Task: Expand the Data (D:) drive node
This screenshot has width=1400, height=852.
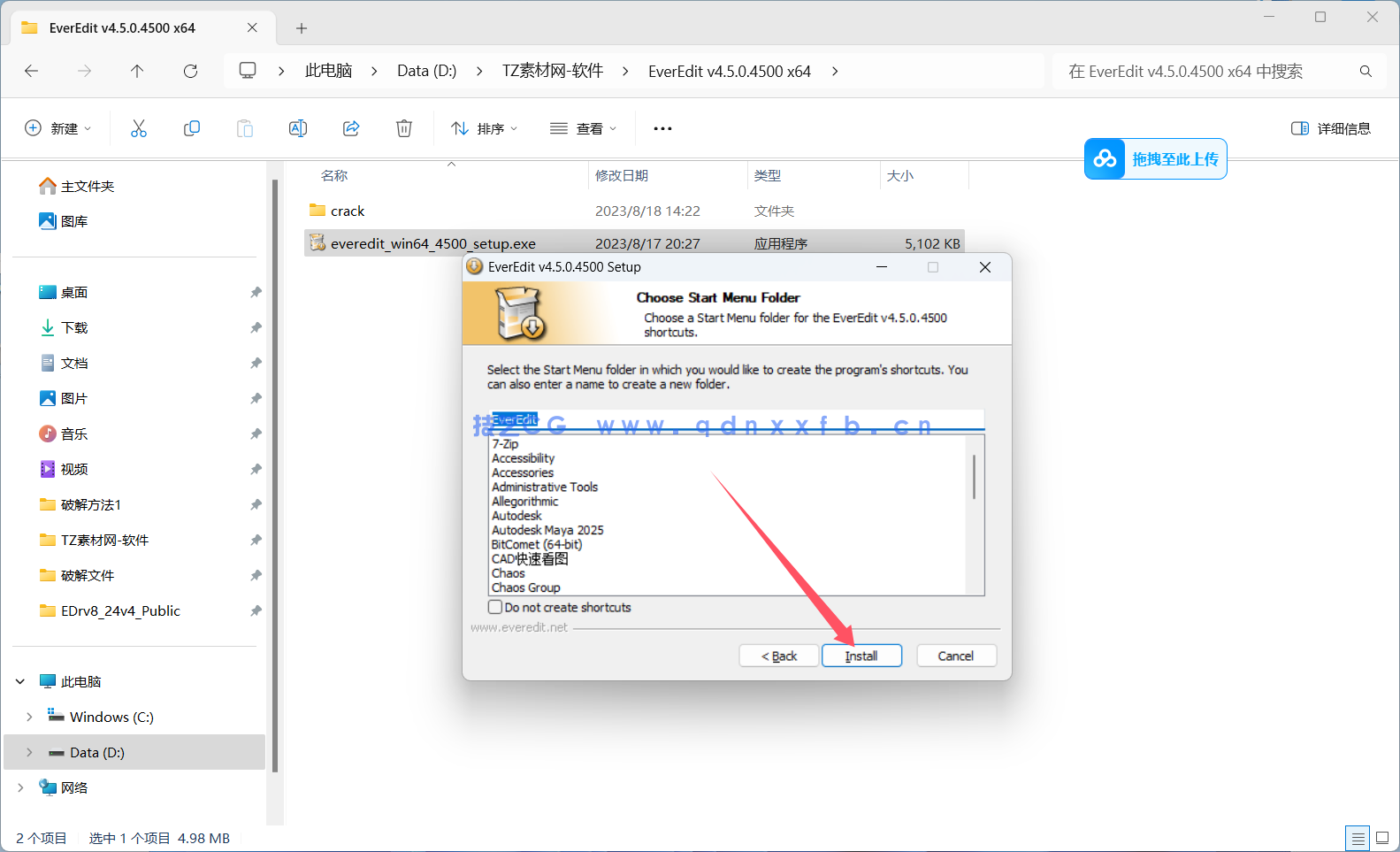Action: [29, 752]
